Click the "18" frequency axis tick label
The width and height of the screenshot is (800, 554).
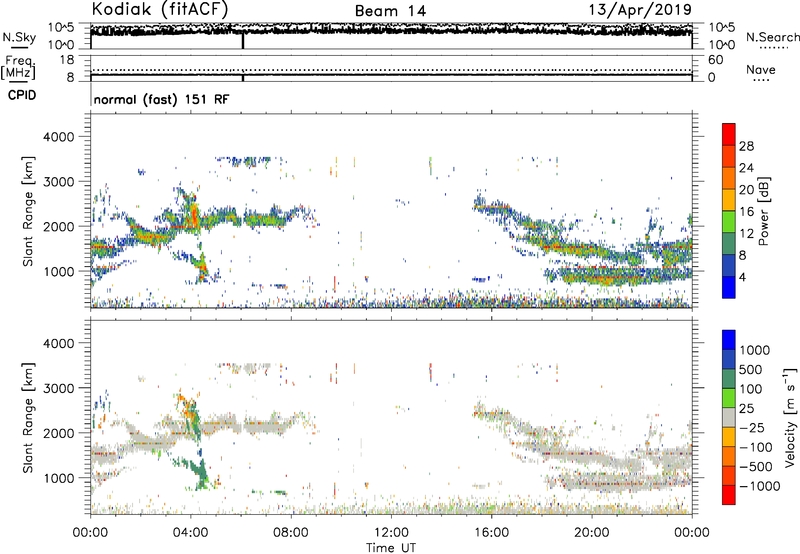pos(66,60)
